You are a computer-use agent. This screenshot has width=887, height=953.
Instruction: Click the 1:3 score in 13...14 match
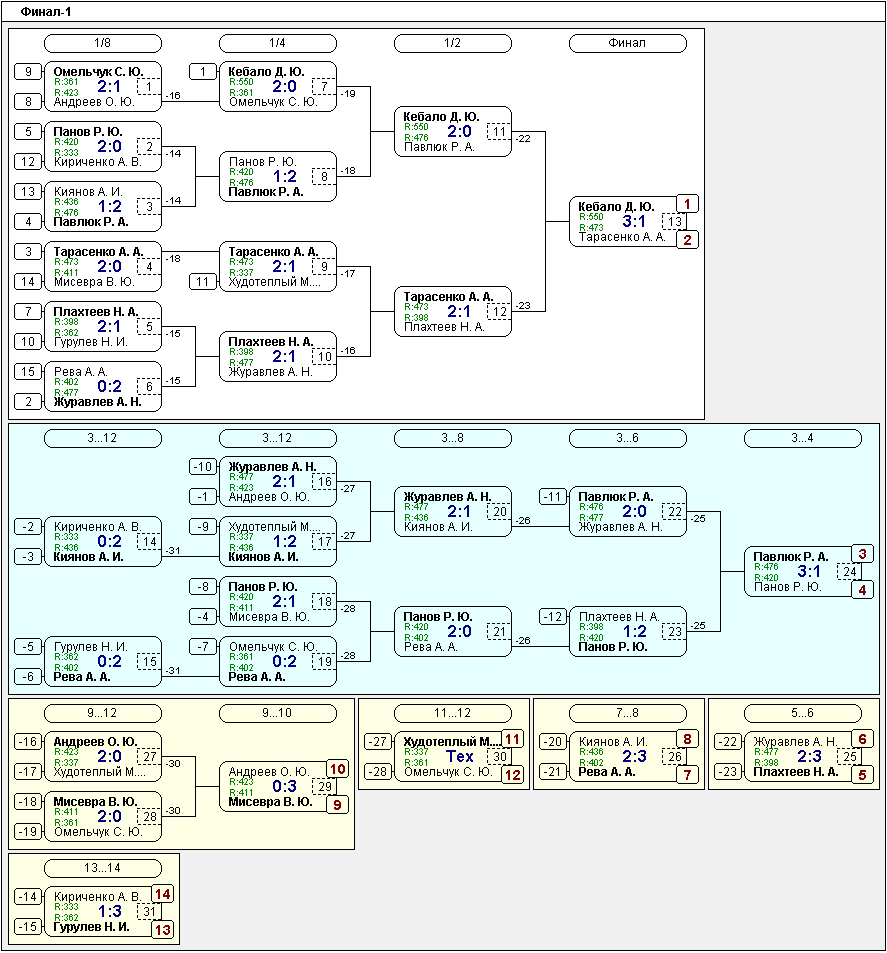coord(110,912)
